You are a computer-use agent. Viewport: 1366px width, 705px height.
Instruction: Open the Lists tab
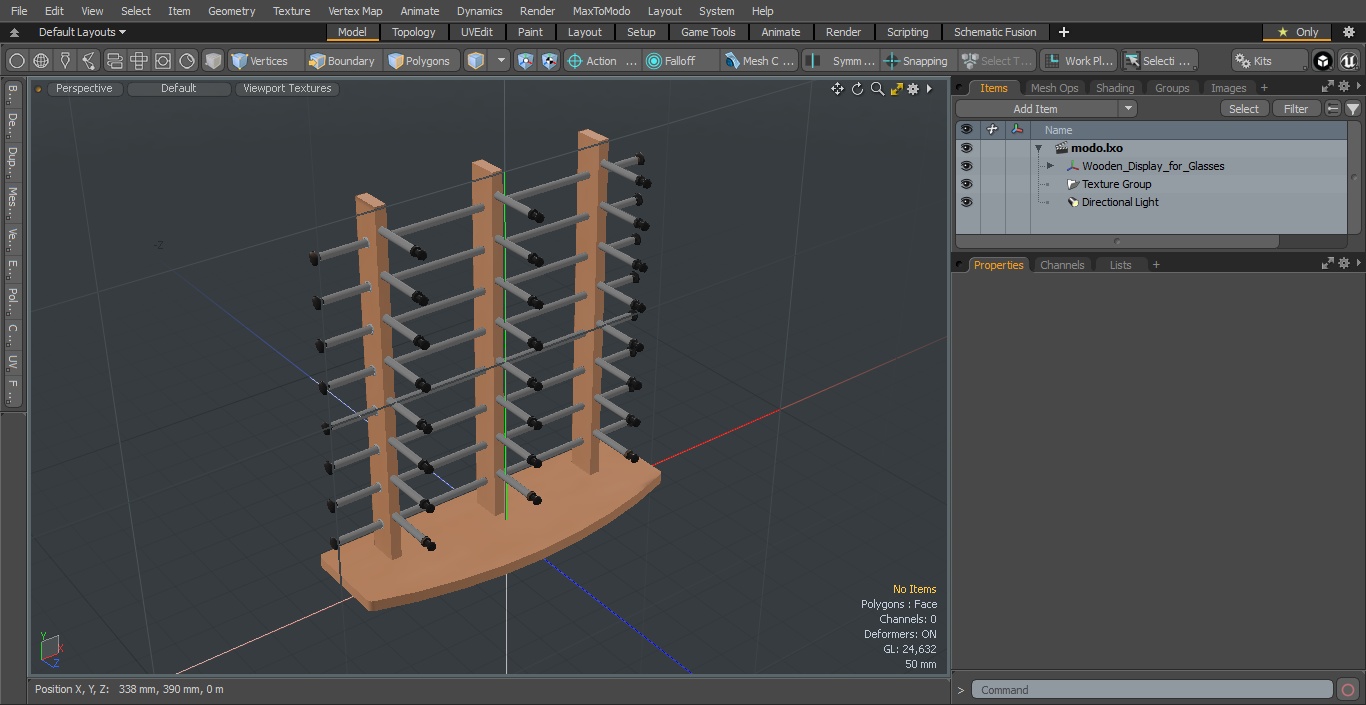(x=1120, y=265)
